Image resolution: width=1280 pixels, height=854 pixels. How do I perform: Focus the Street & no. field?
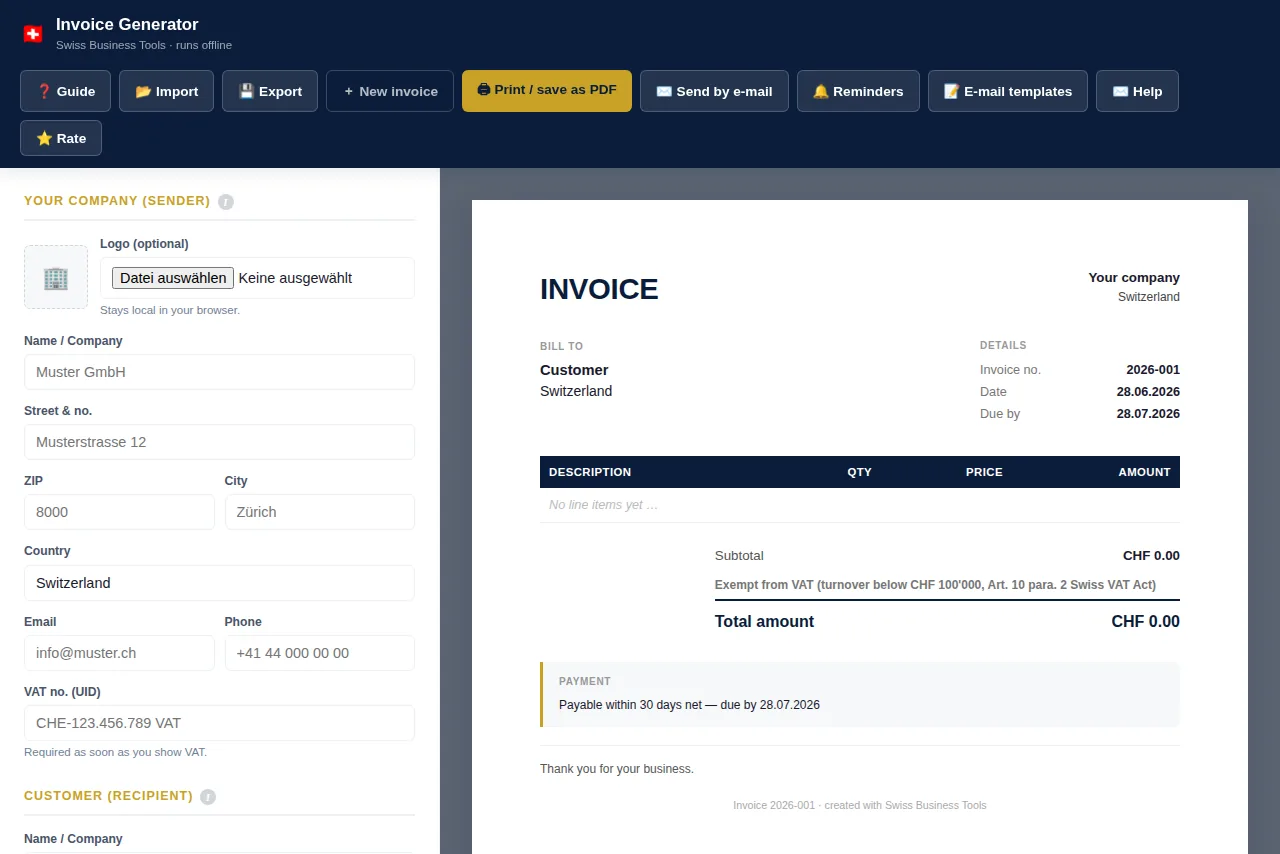point(219,442)
